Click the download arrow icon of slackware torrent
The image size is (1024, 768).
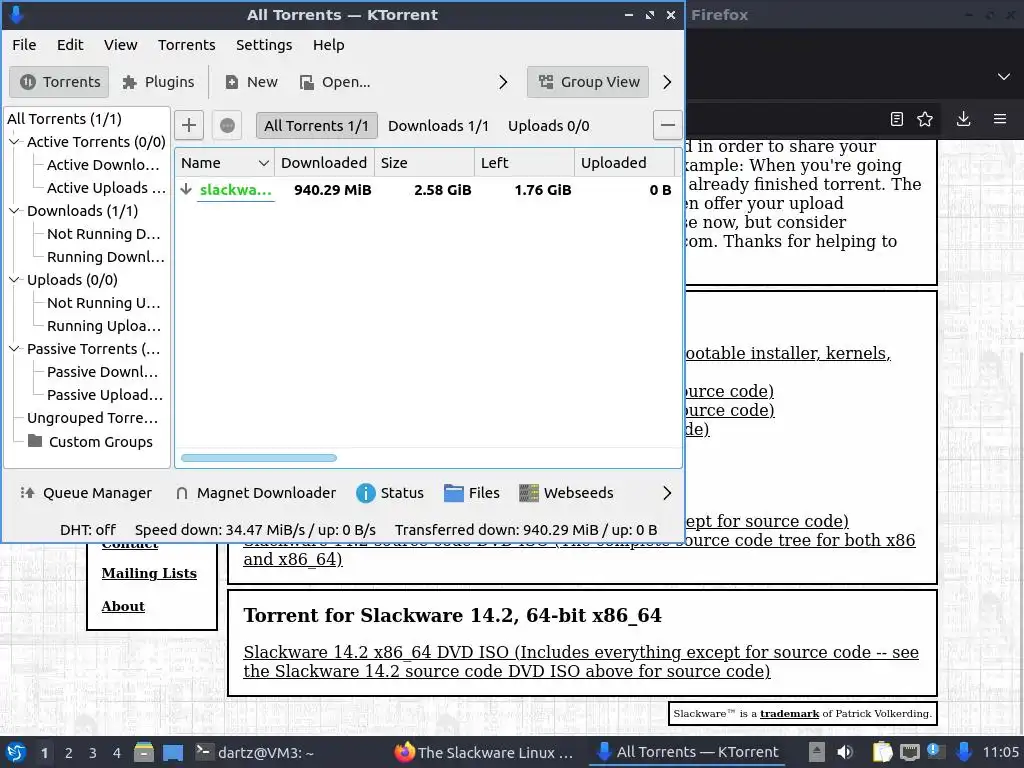pyautogui.click(x=186, y=189)
